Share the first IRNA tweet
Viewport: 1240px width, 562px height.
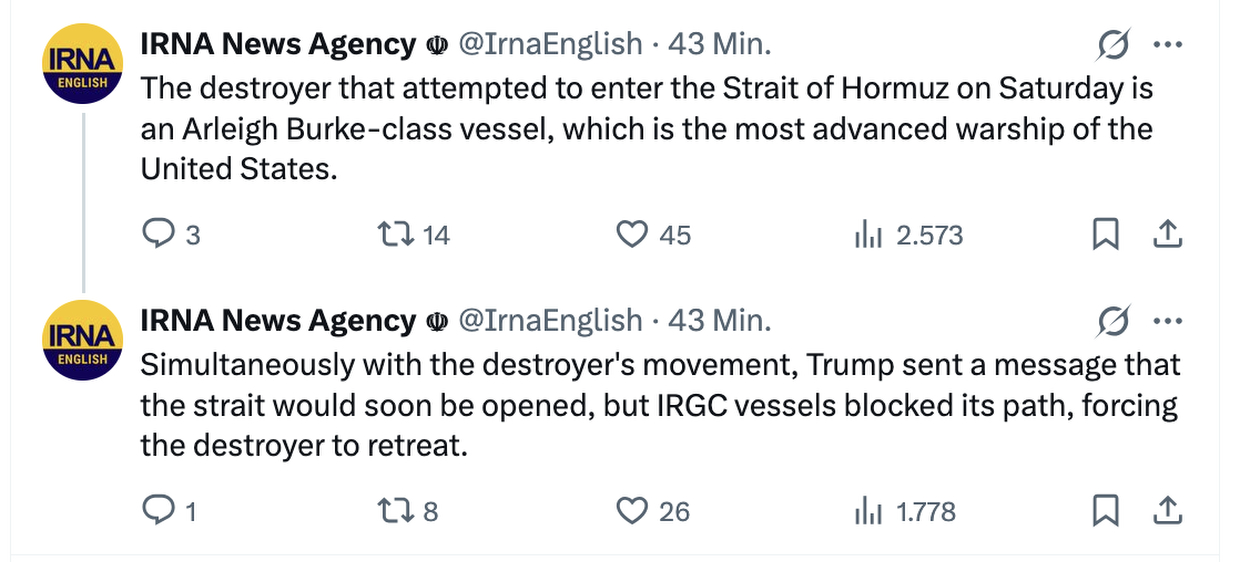(x=1167, y=235)
